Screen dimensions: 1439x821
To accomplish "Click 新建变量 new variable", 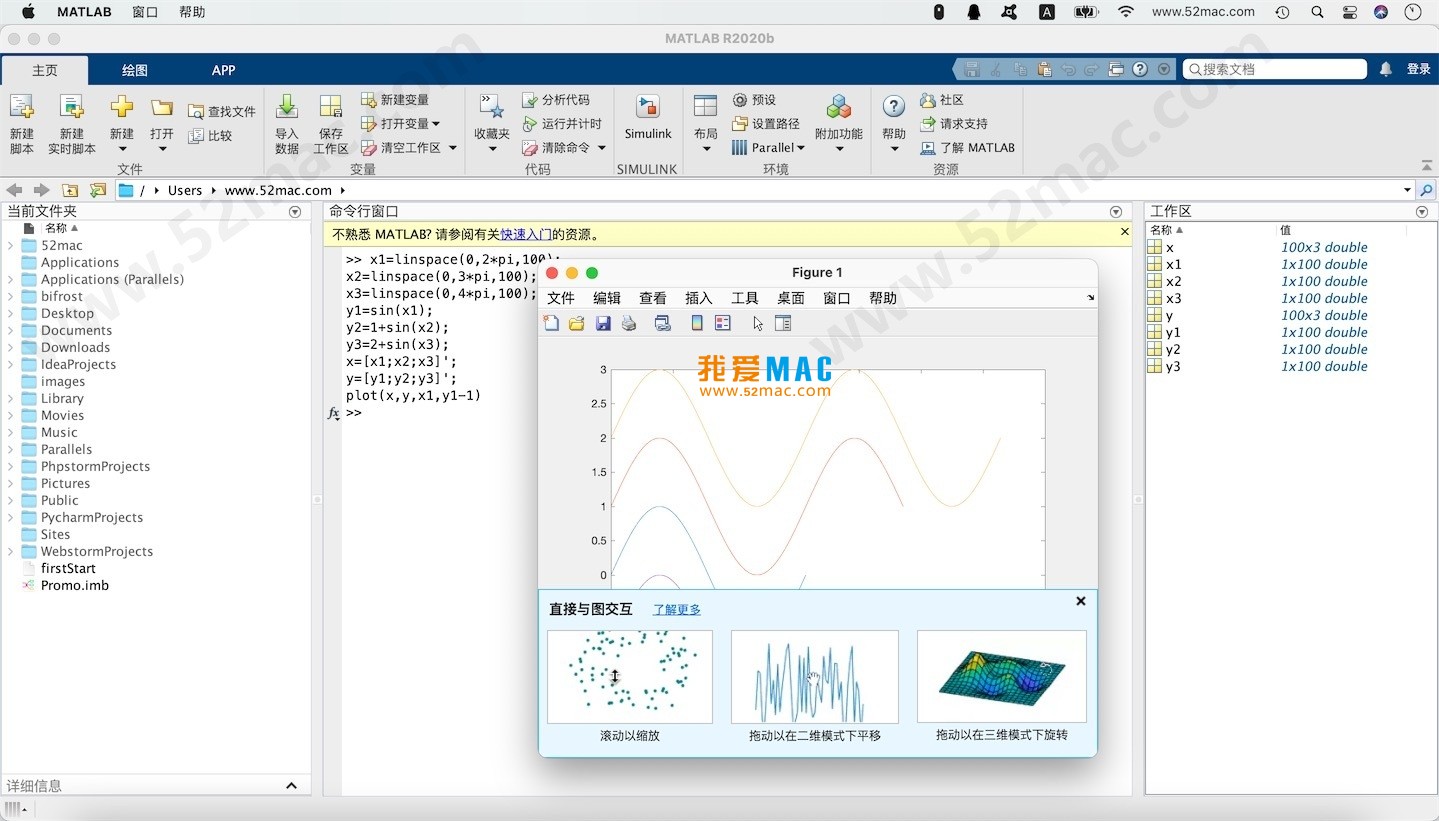I will [395, 100].
